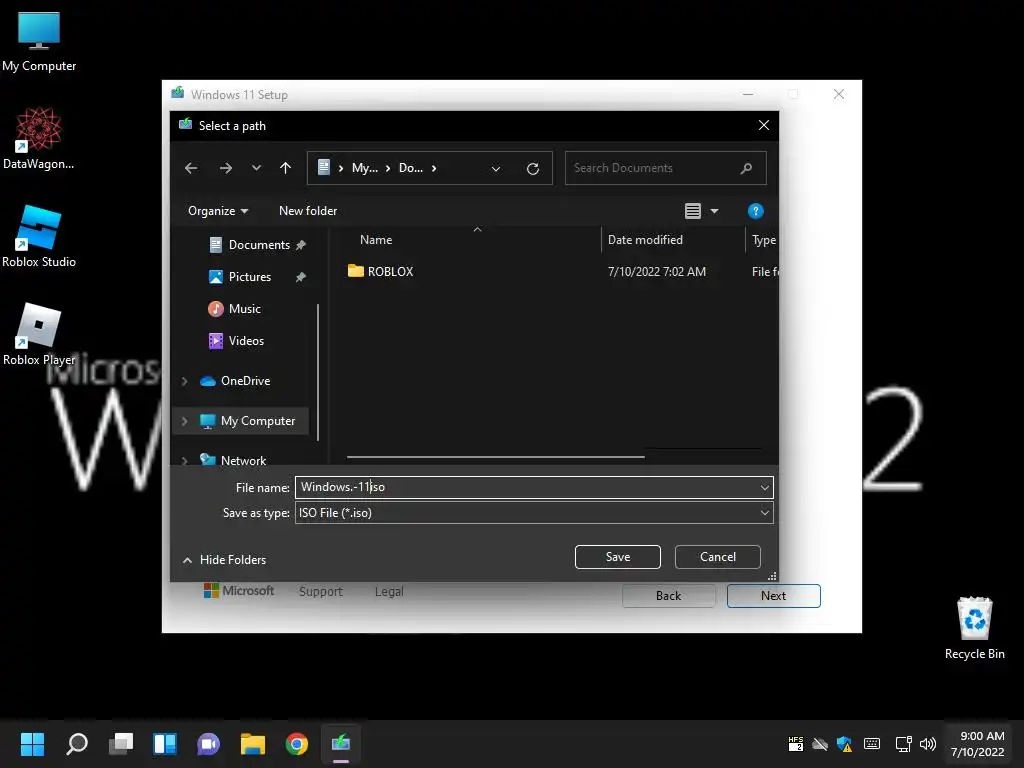The image size is (1024, 768).
Task: Go forward using the right arrow button
Action: [x=226, y=168]
